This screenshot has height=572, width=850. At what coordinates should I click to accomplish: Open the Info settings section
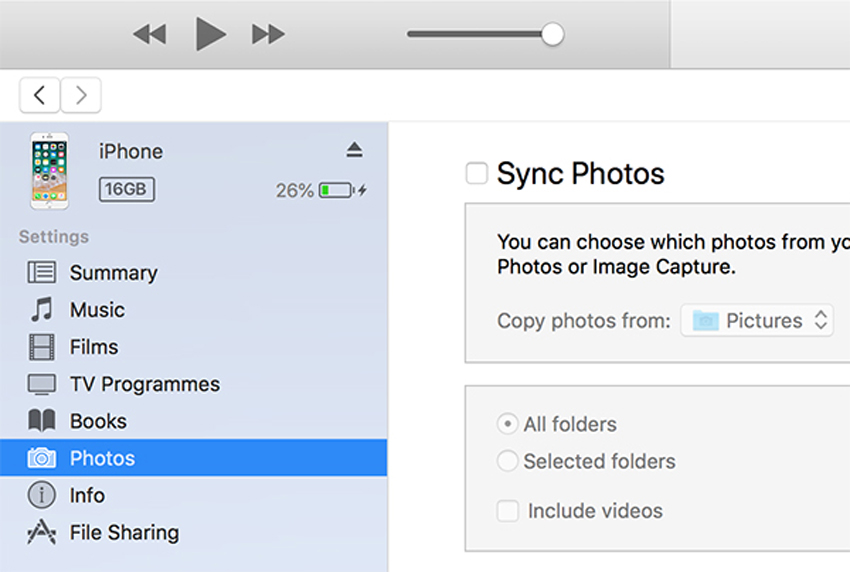click(x=87, y=495)
